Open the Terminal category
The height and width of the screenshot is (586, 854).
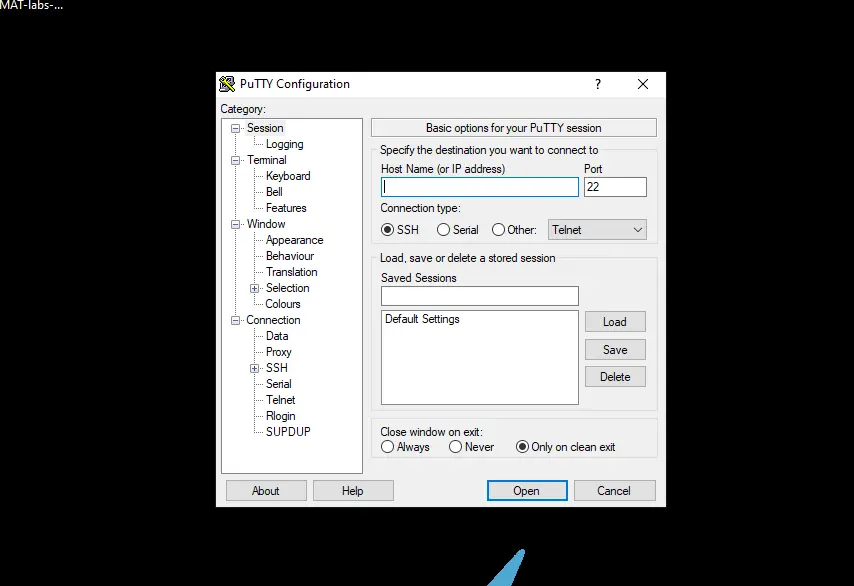[x=266, y=160]
